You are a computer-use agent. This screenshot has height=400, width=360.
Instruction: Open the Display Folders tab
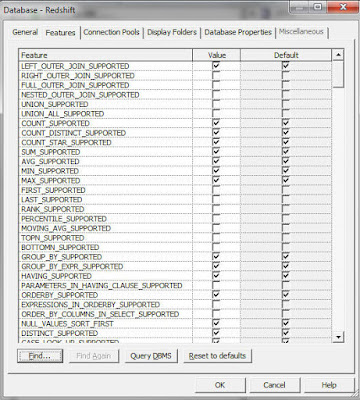172,32
